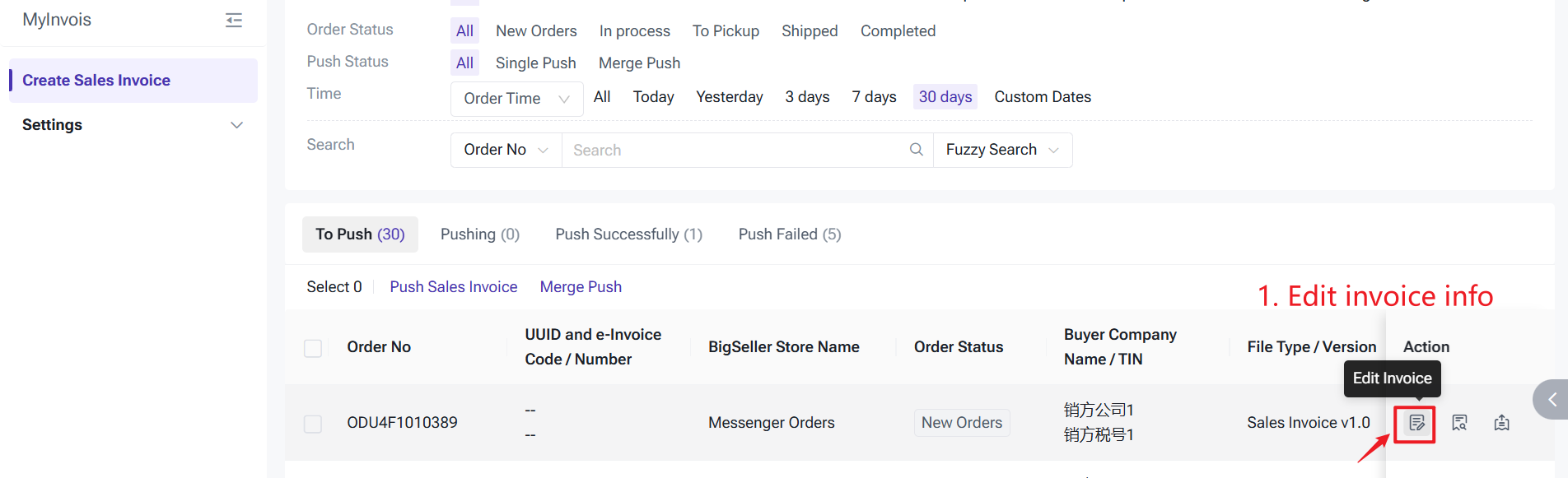Image resolution: width=1568 pixels, height=478 pixels.
Task: Open the Fuzzy Search dropdown
Action: point(1001,150)
